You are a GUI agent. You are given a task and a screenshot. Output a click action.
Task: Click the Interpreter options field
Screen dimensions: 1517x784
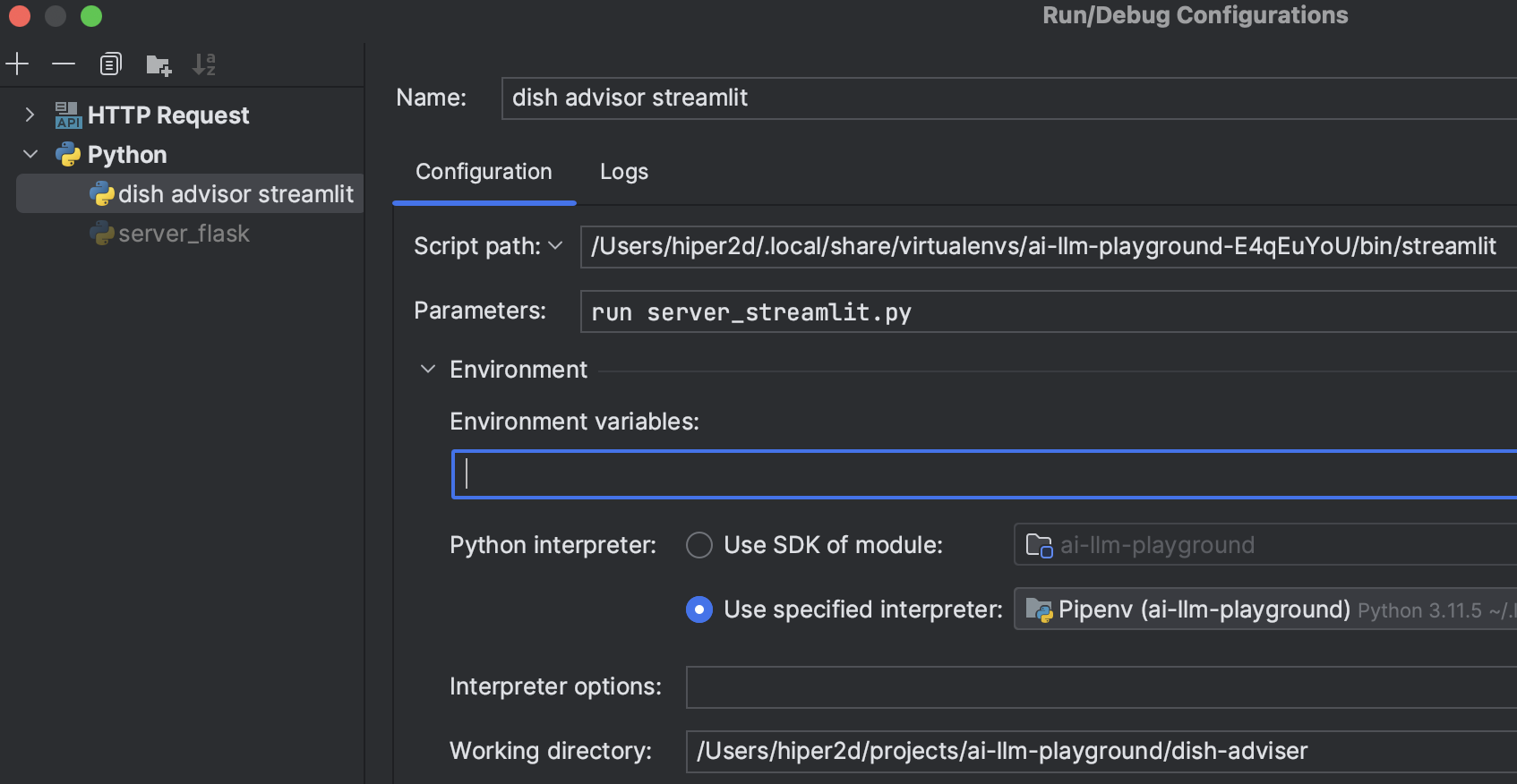[x=1101, y=687]
